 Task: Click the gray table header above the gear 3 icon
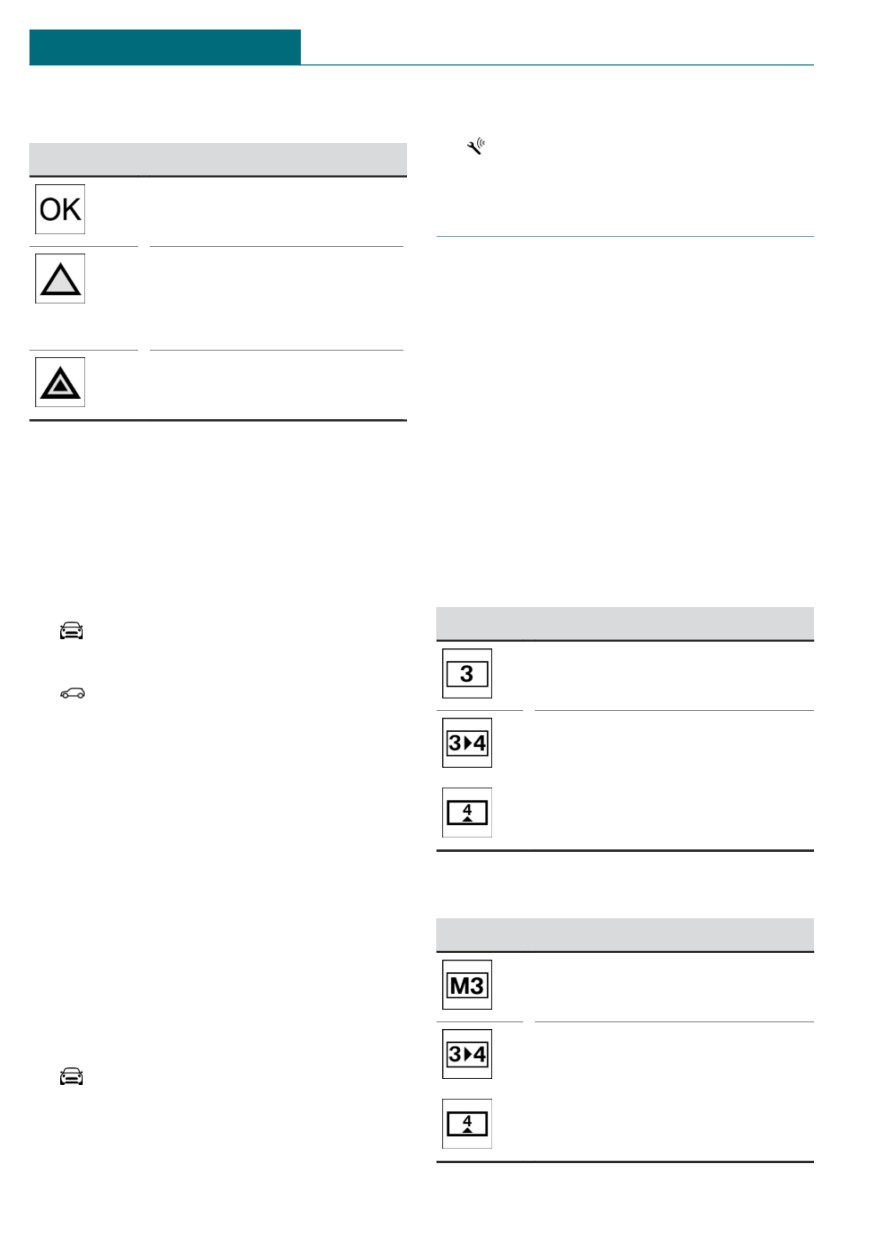tap(625, 624)
